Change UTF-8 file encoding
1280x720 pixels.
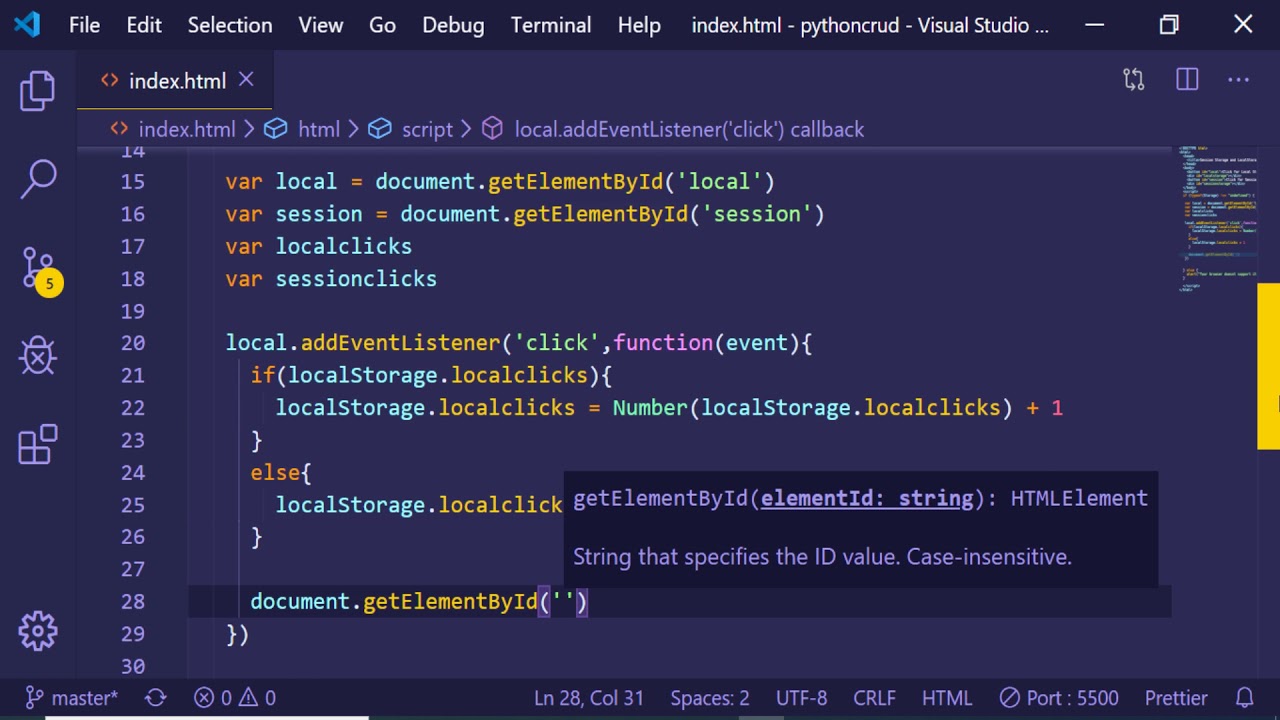tap(801, 698)
